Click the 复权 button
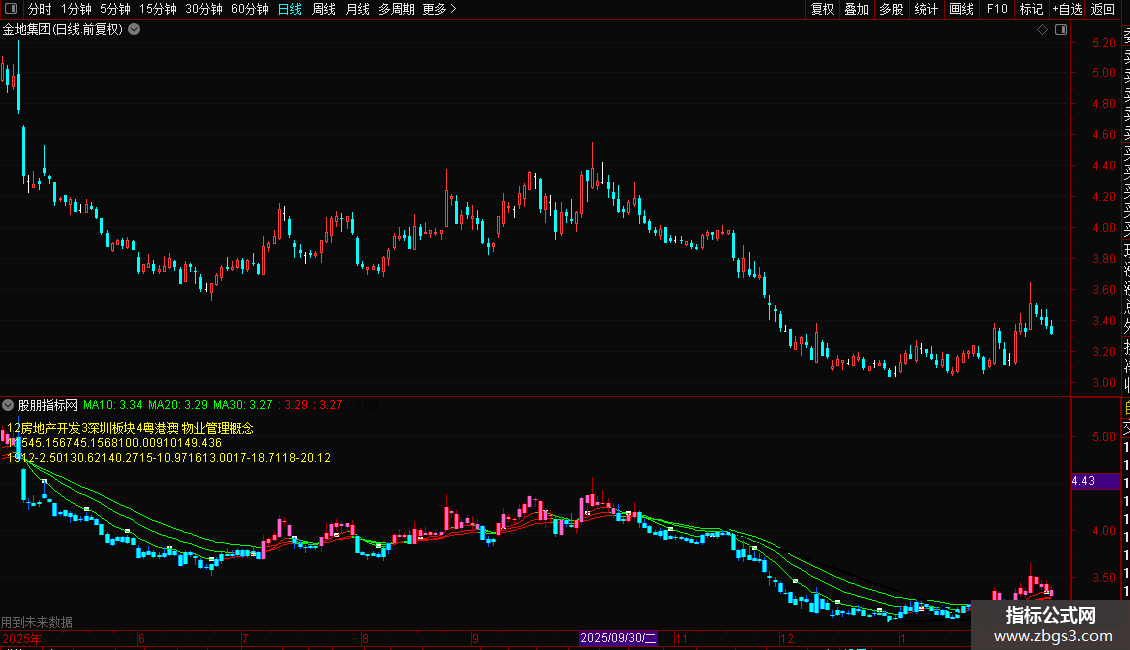 pos(822,9)
